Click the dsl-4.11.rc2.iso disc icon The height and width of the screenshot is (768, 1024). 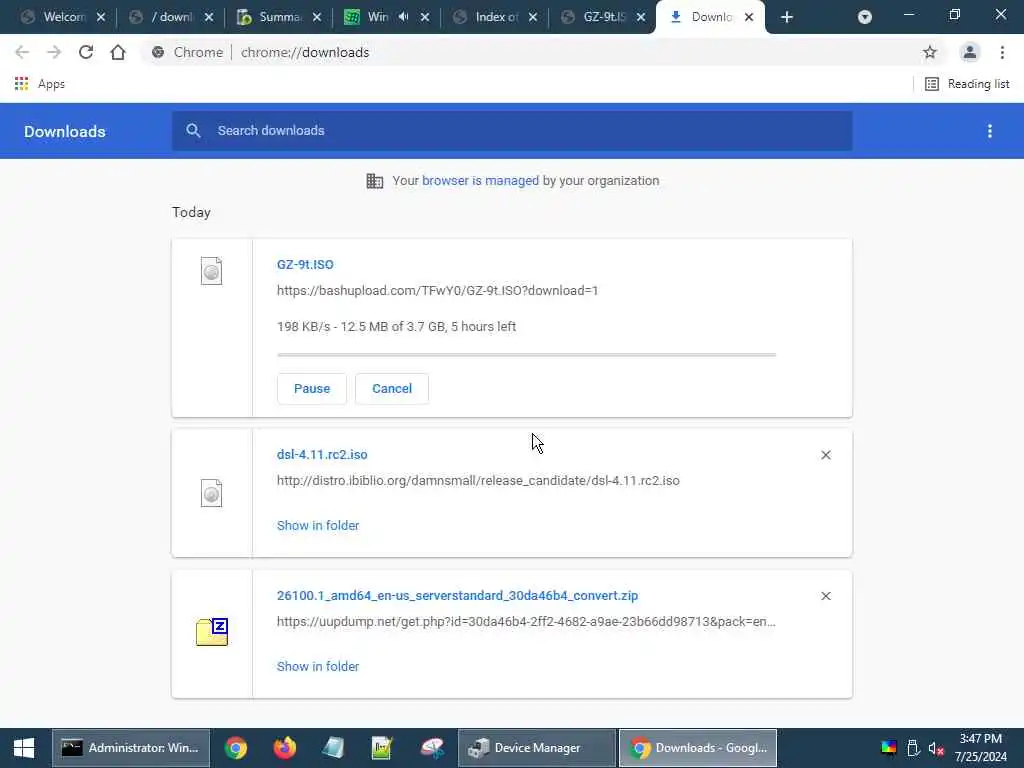211,493
